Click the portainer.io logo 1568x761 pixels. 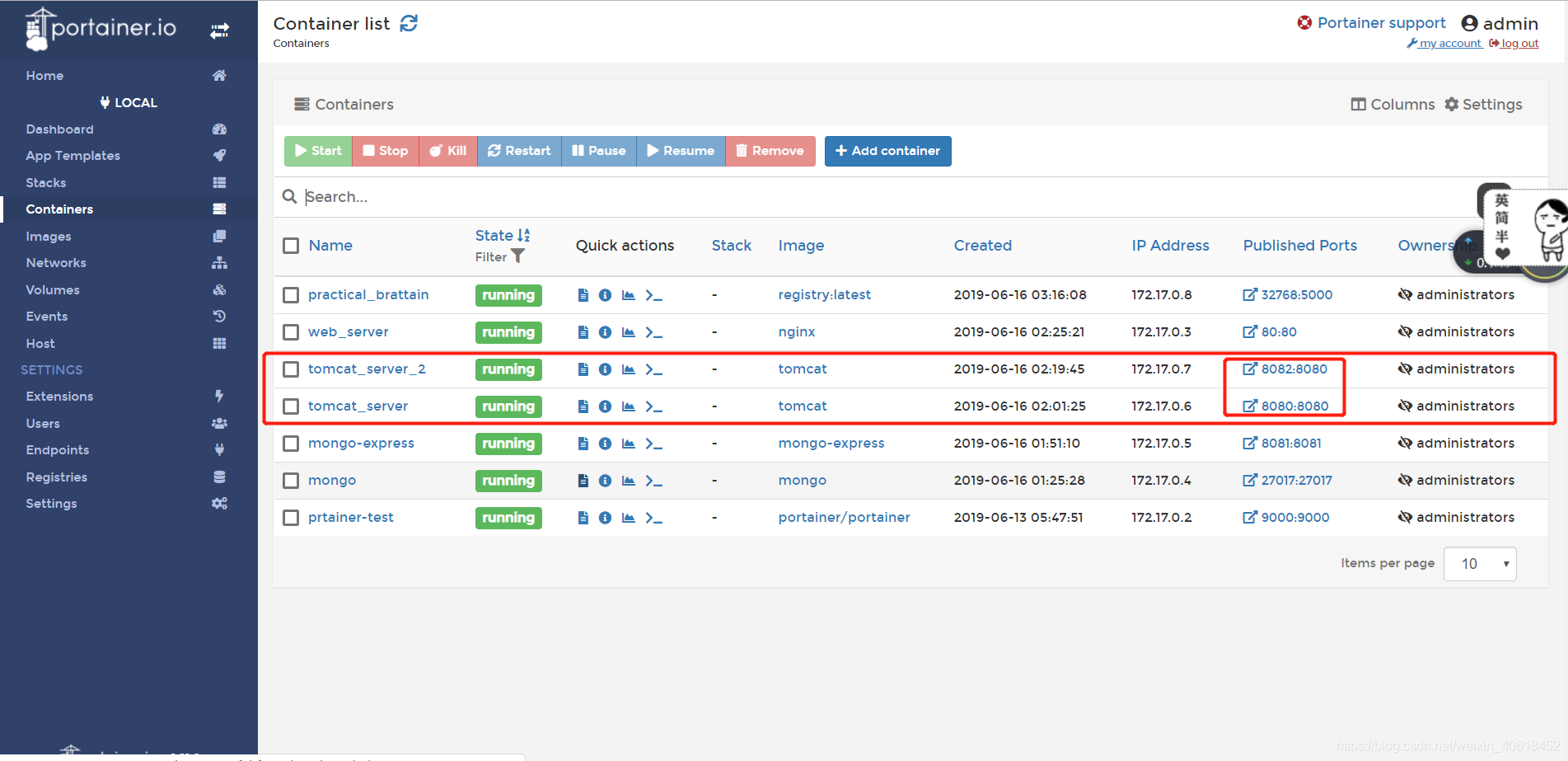tap(101, 29)
